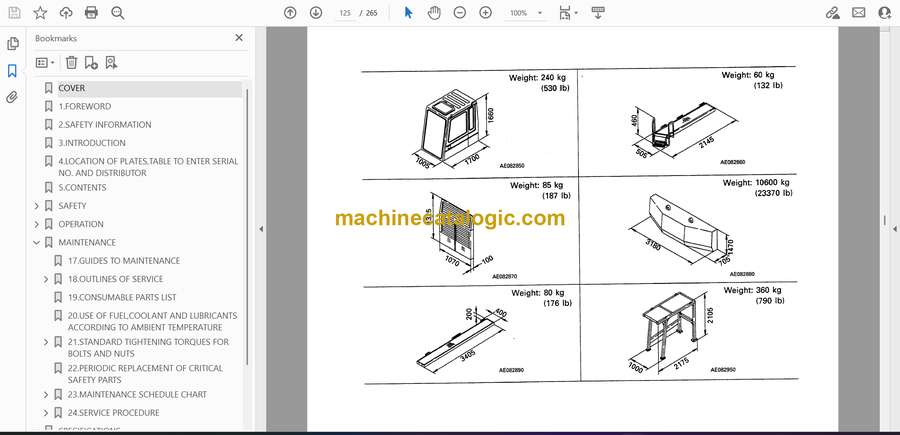900x435 pixels.
Task: Open 20.USE OF FUEL,COOLANT AND LUBRICANTS bookmark
Action: click(152, 321)
